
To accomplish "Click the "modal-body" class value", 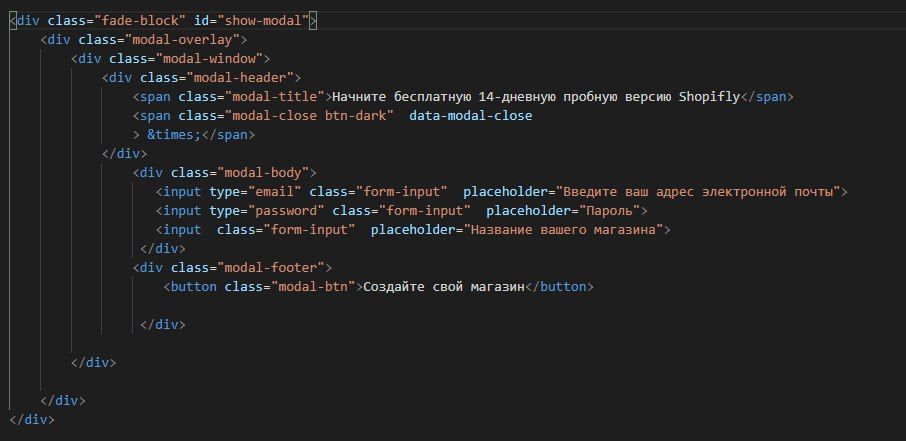I will tap(263, 173).
